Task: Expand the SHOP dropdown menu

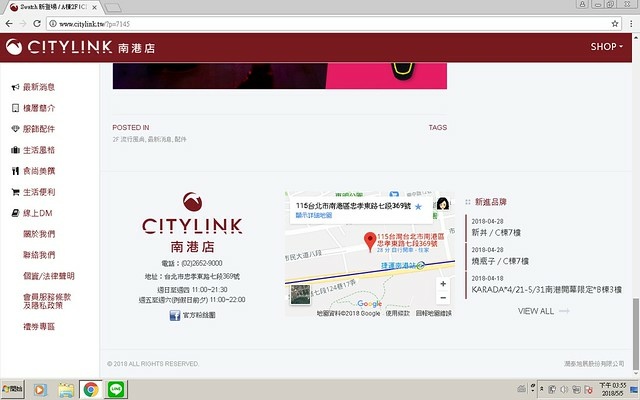Action: pos(607,47)
